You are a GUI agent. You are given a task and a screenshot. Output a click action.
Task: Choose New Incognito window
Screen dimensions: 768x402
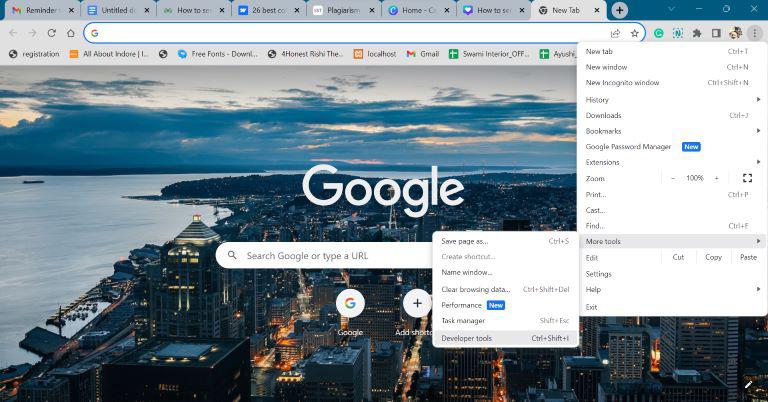672,83
